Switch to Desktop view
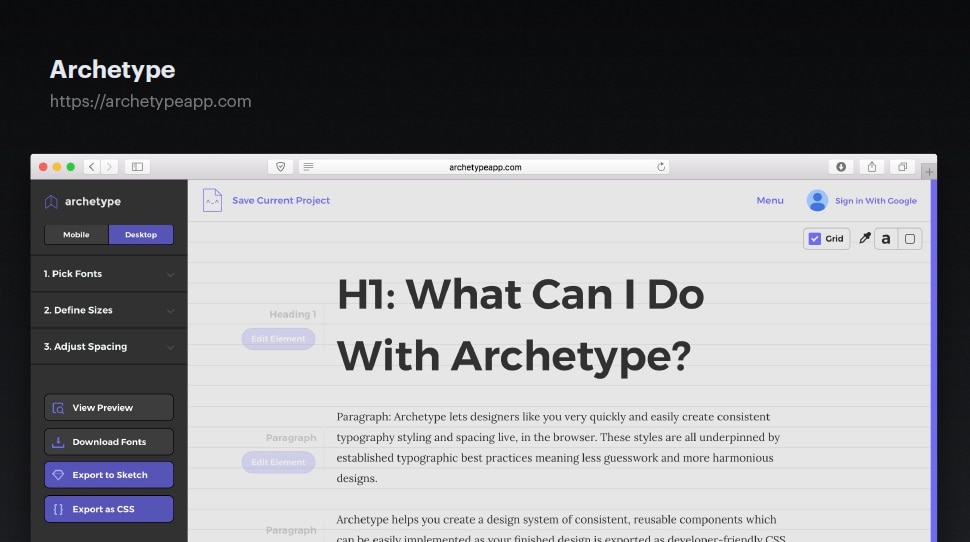This screenshot has width=970, height=542. pyautogui.click(x=141, y=234)
